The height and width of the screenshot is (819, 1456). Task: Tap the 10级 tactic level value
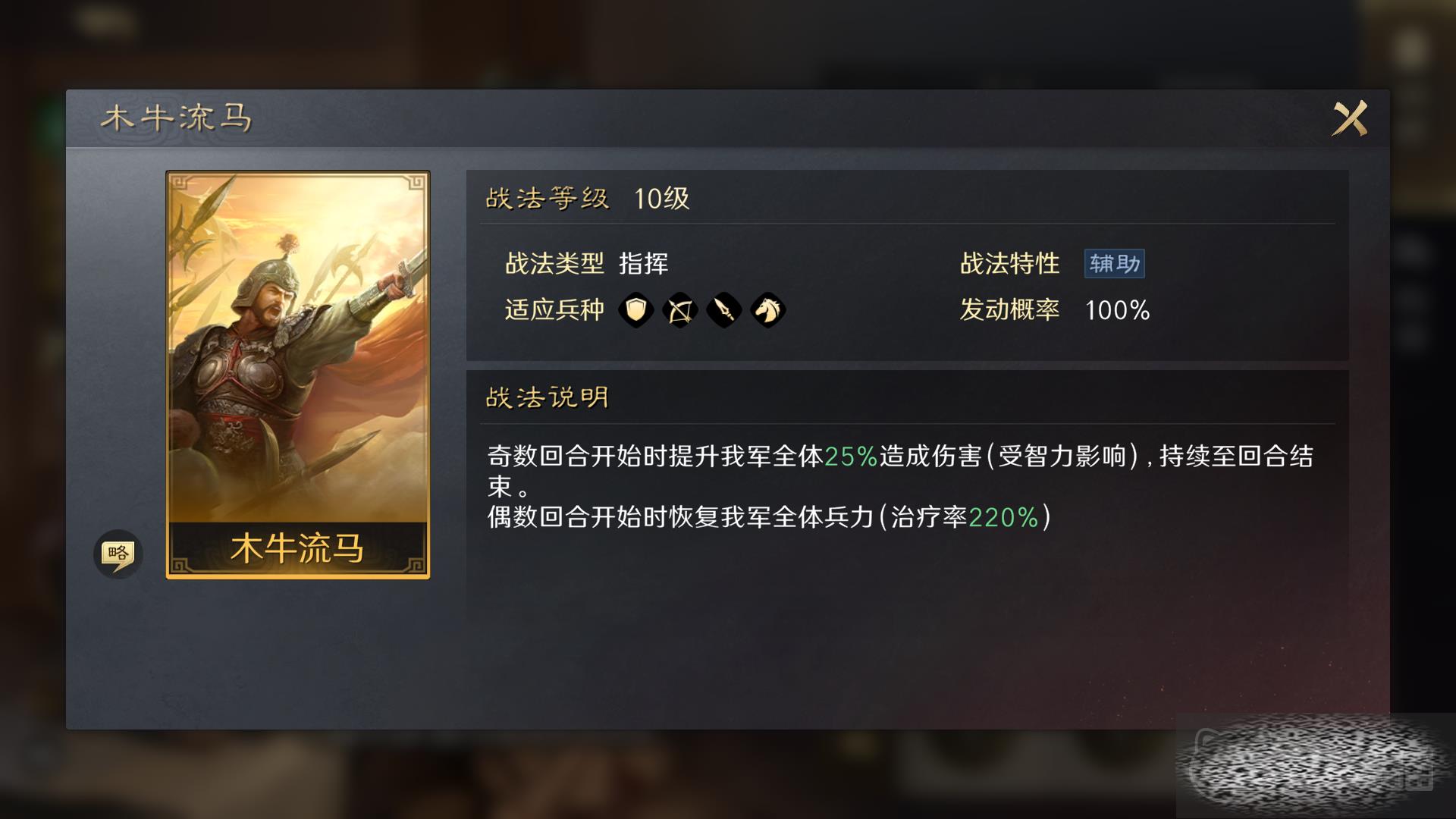[661, 199]
